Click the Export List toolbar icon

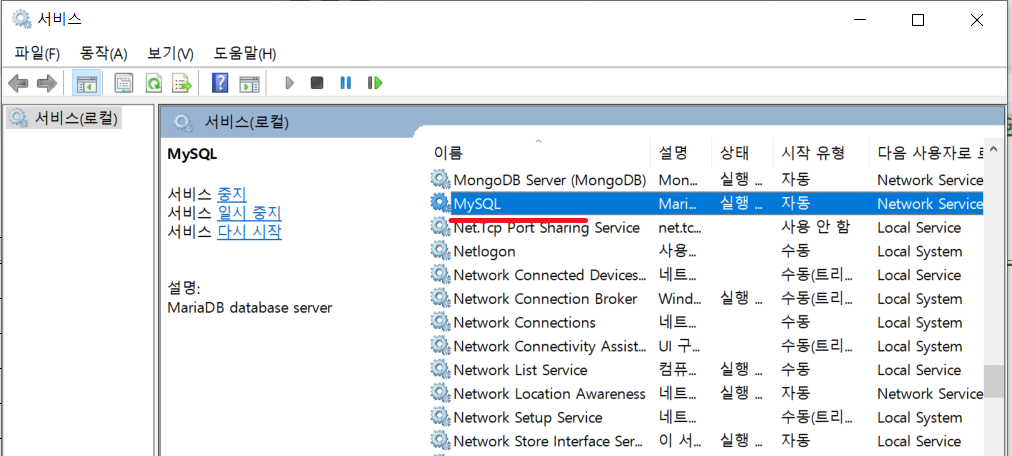click(x=183, y=83)
